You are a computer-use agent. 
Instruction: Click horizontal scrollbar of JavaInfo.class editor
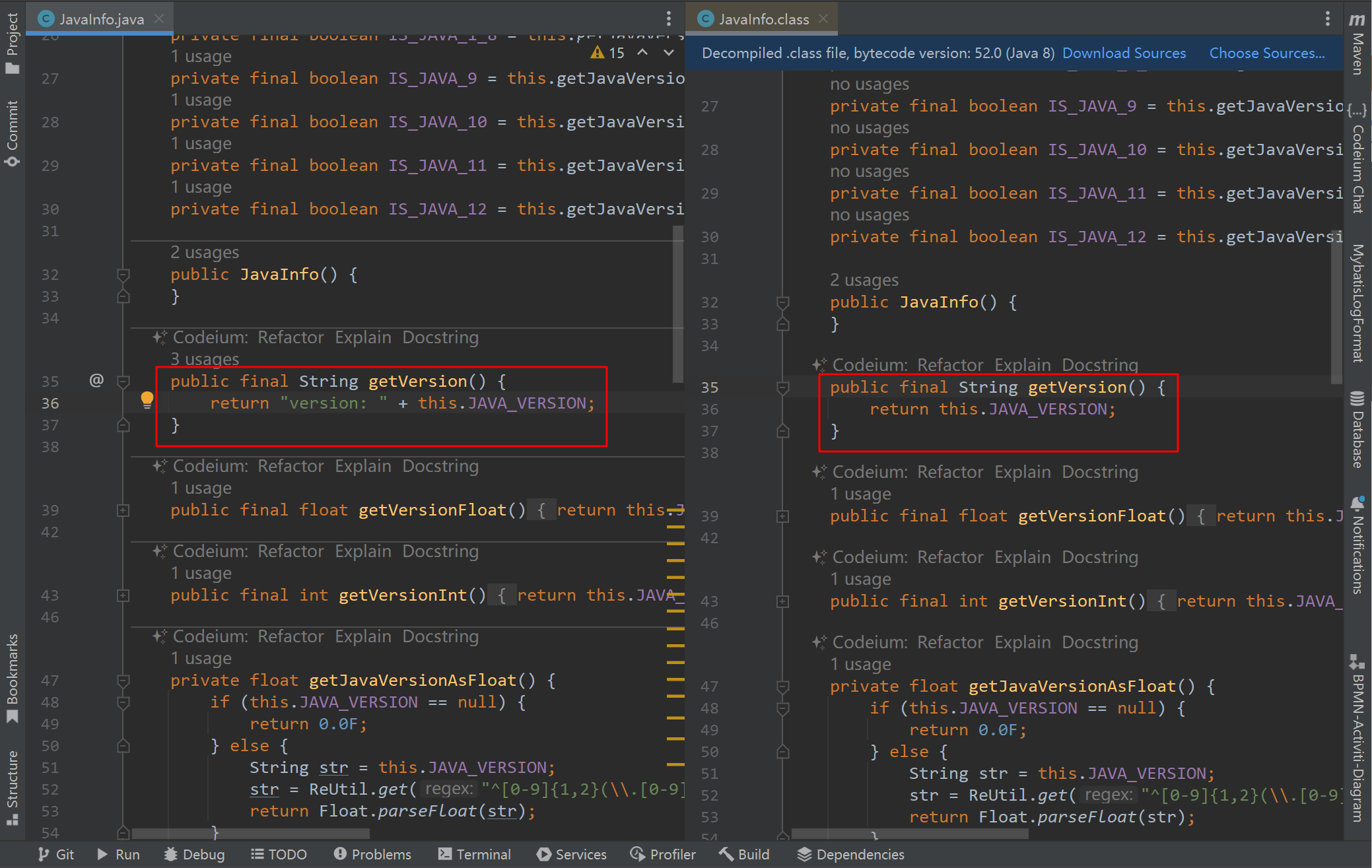[x=910, y=834]
